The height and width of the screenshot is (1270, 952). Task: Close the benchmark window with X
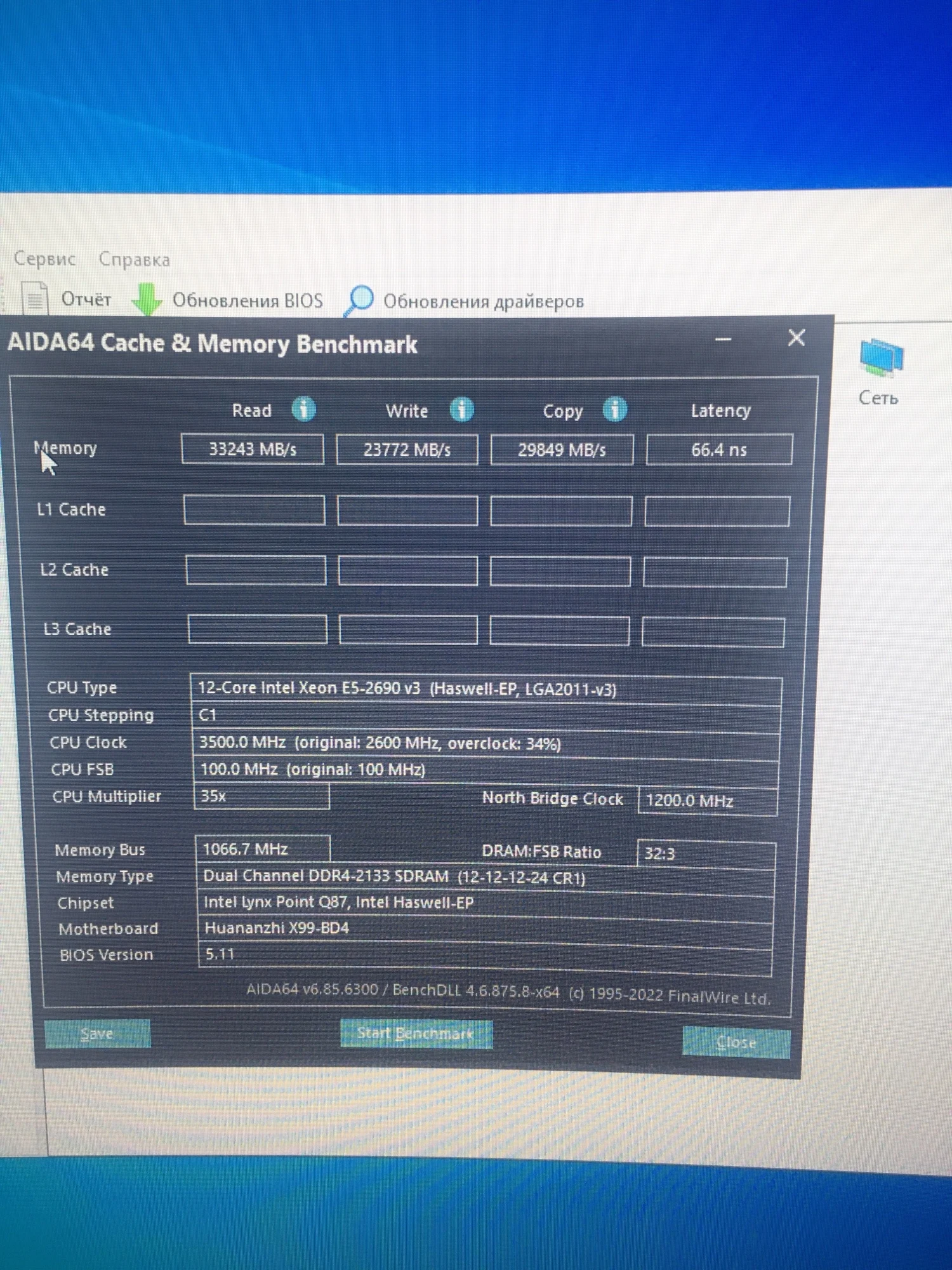tap(797, 338)
